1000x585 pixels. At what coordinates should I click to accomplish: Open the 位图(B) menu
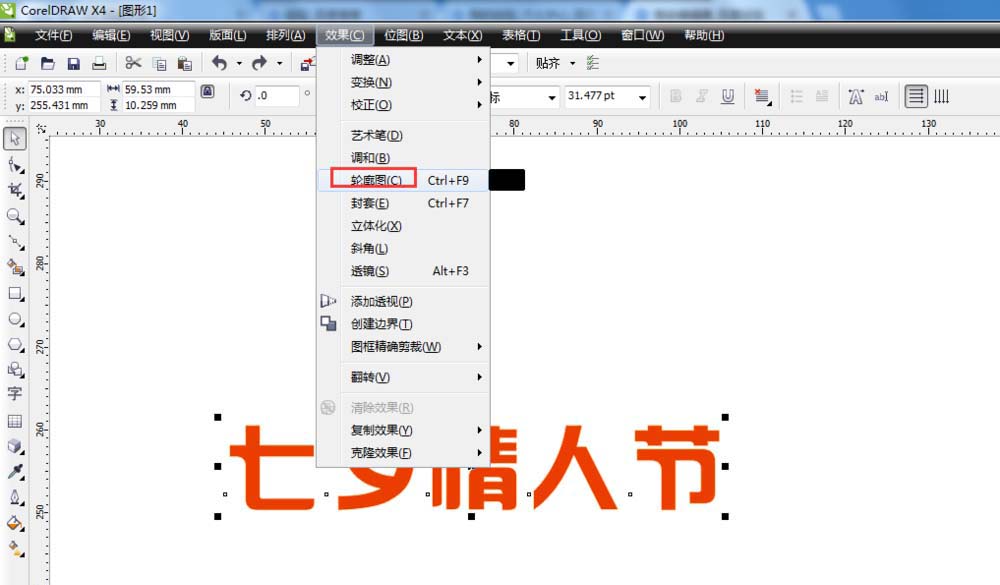(403, 35)
